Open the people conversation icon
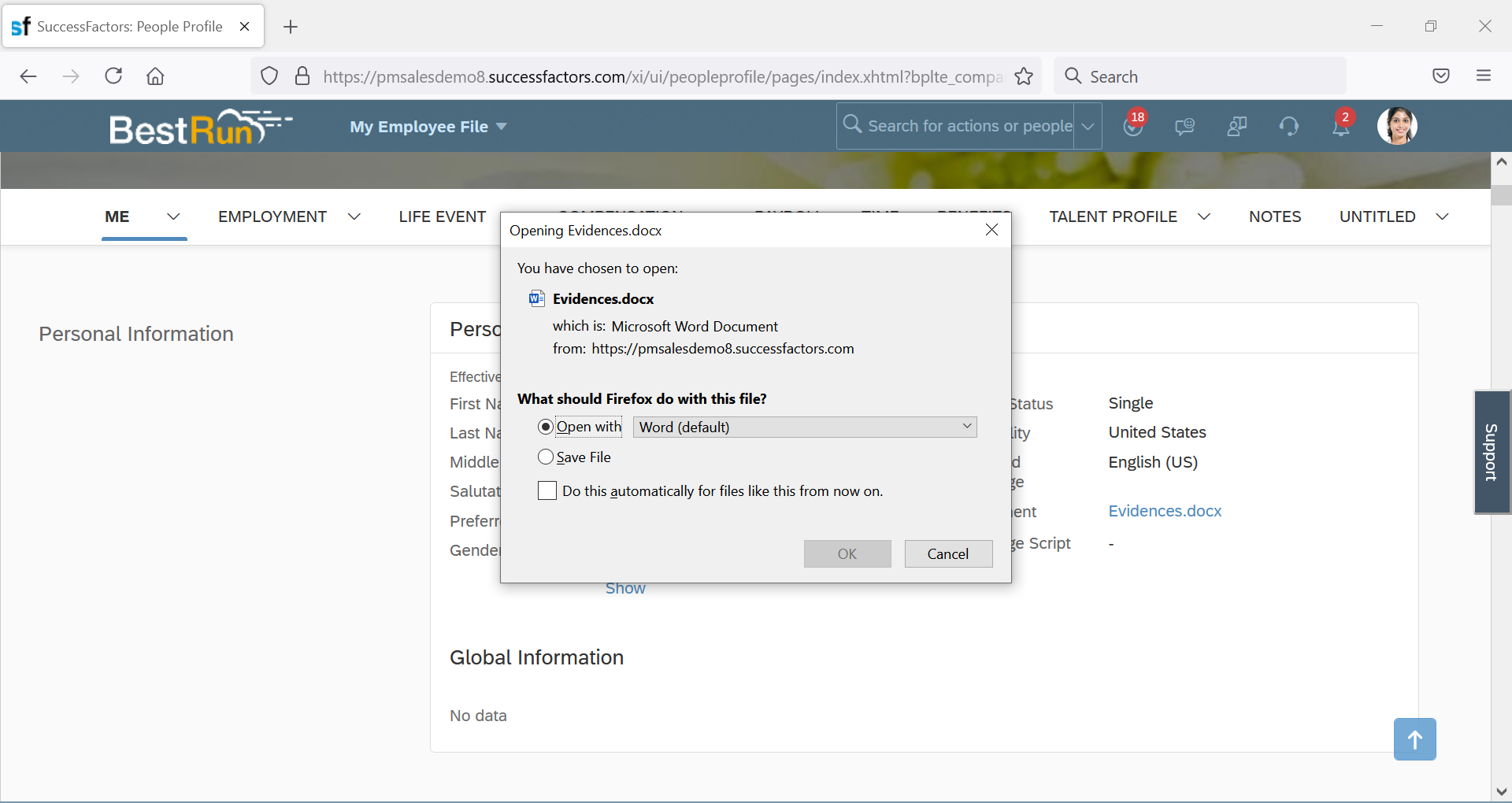The image size is (1512, 803). pos(1237,126)
